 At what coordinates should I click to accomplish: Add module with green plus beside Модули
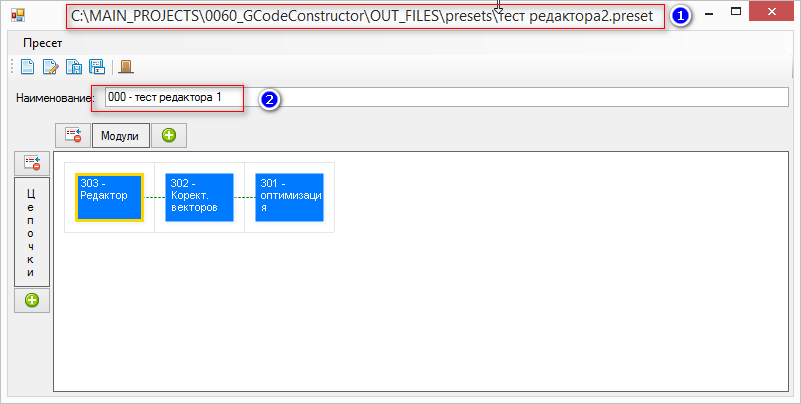(169, 135)
